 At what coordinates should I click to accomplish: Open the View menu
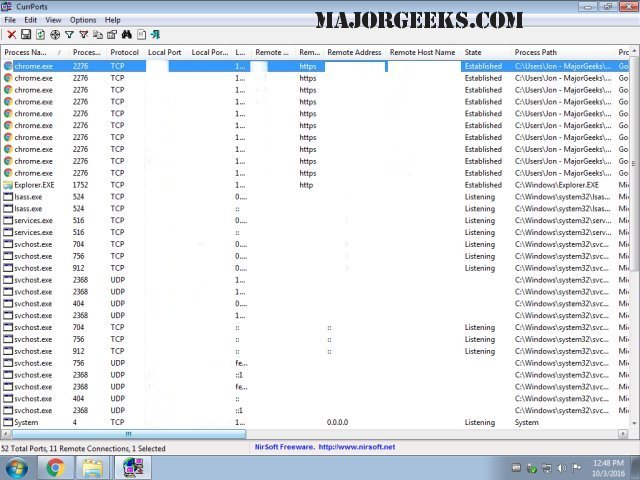(x=53, y=20)
